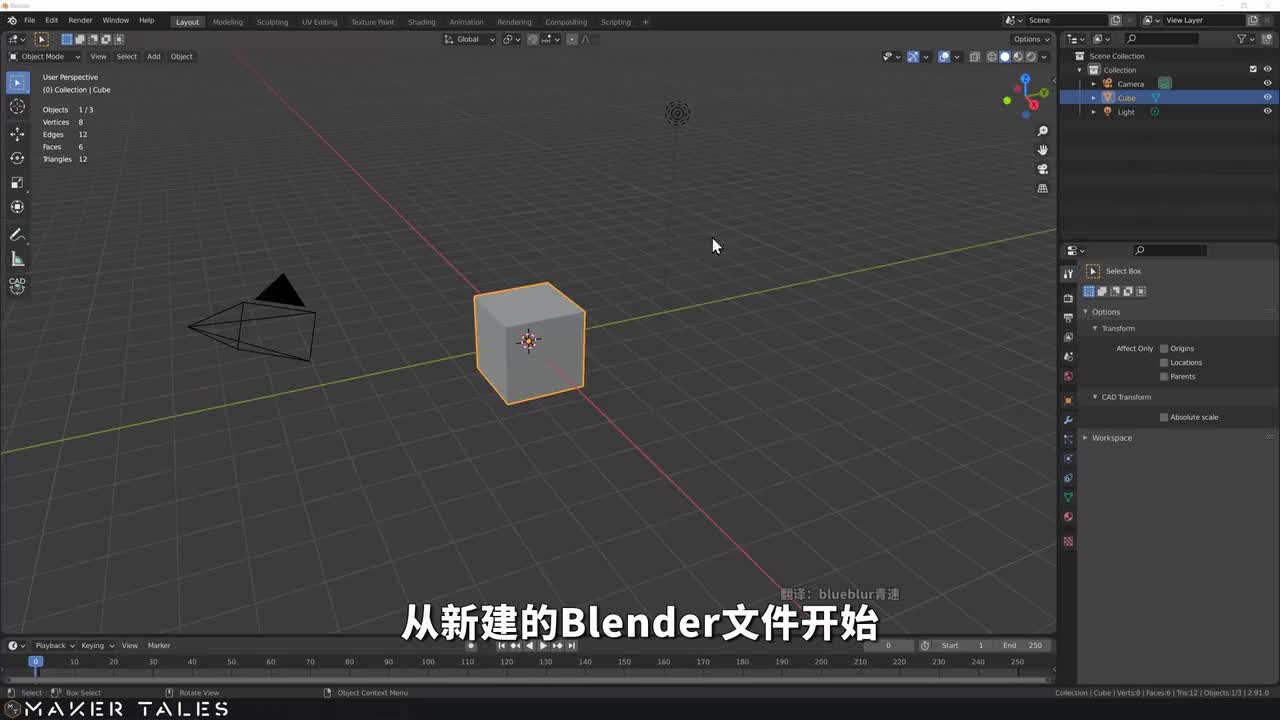Select the Cursor tool in the toolbar
This screenshot has width=1280, height=720.
17,106
